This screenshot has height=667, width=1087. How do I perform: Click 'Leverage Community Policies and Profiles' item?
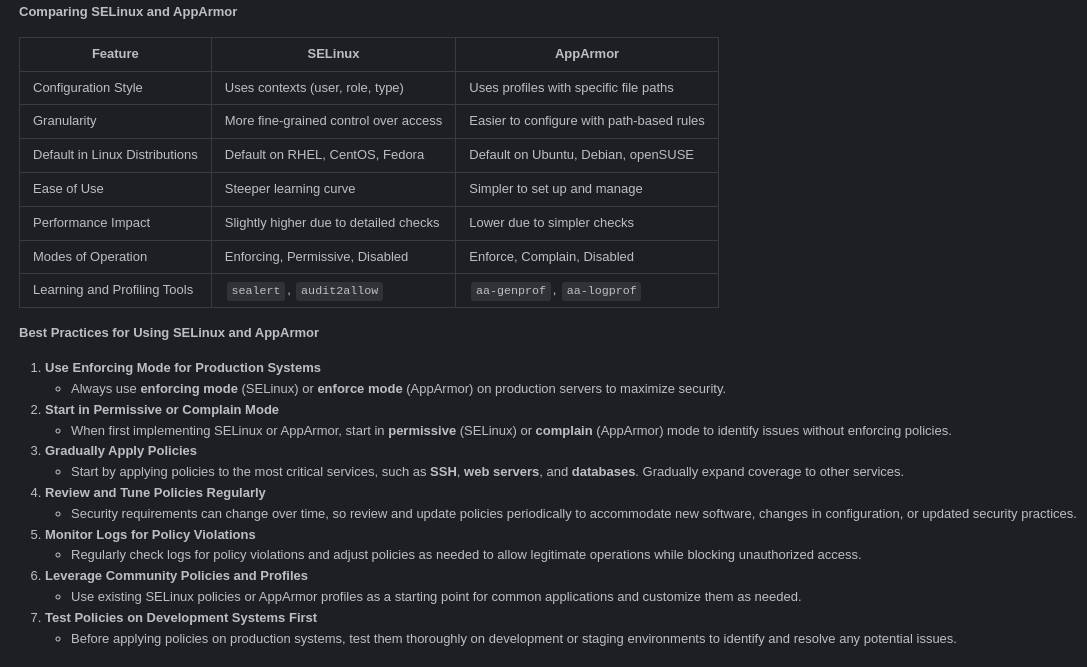[x=176, y=576]
